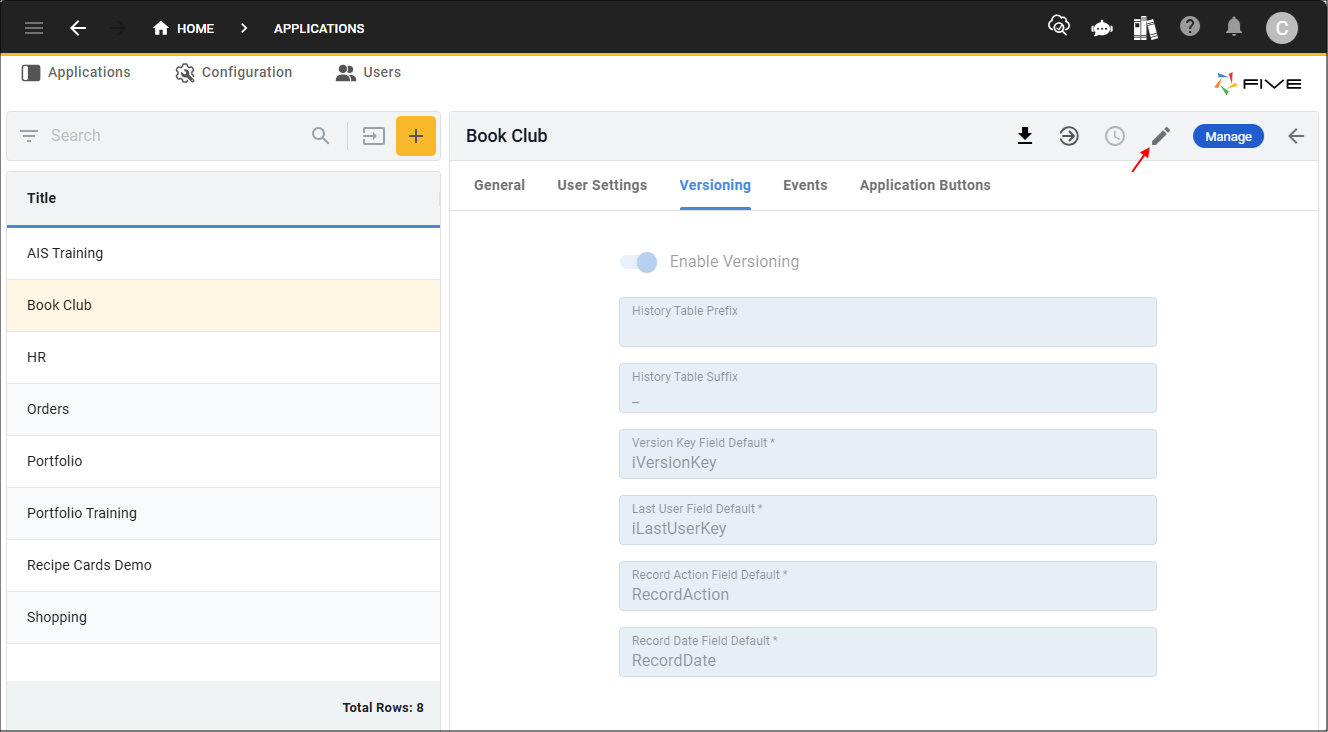Select the Book Club row
This screenshot has height=732, width=1328.
pos(223,305)
